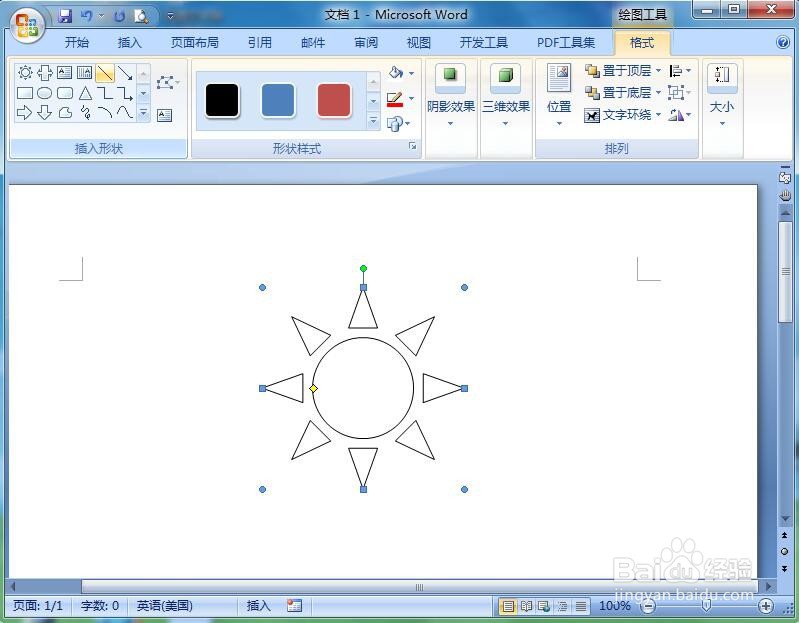This screenshot has width=799, height=623.
Task: Choose the rectangle shape
Action: pyautogui.click(x=24, y=93)
